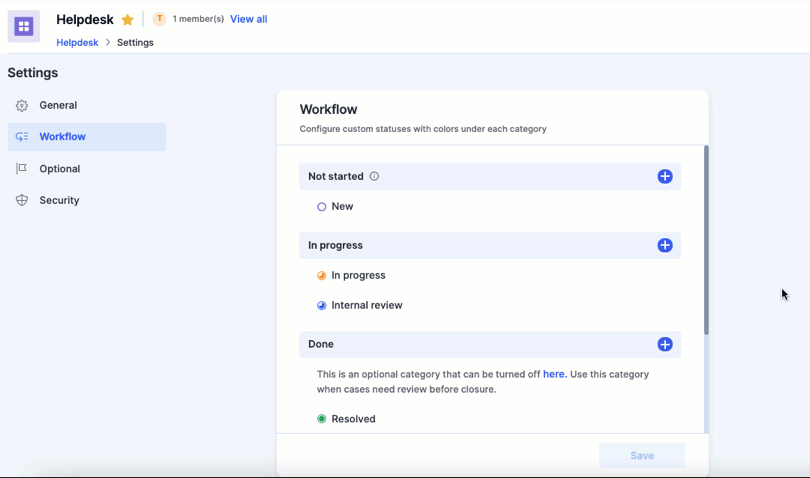810x478 pixels.
Task: Click the orange In progress status color
Action: [321, 275]
